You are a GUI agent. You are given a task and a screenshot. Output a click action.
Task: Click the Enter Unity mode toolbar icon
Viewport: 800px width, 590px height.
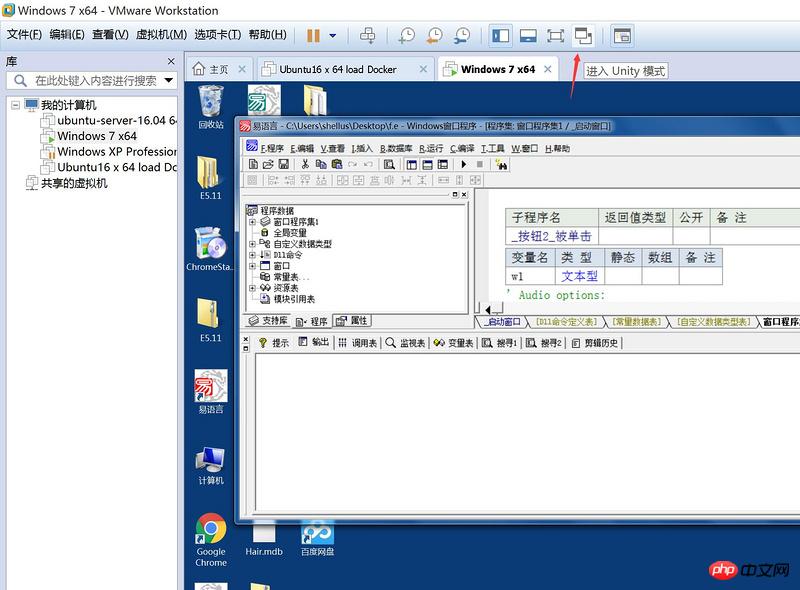point(583,36)
